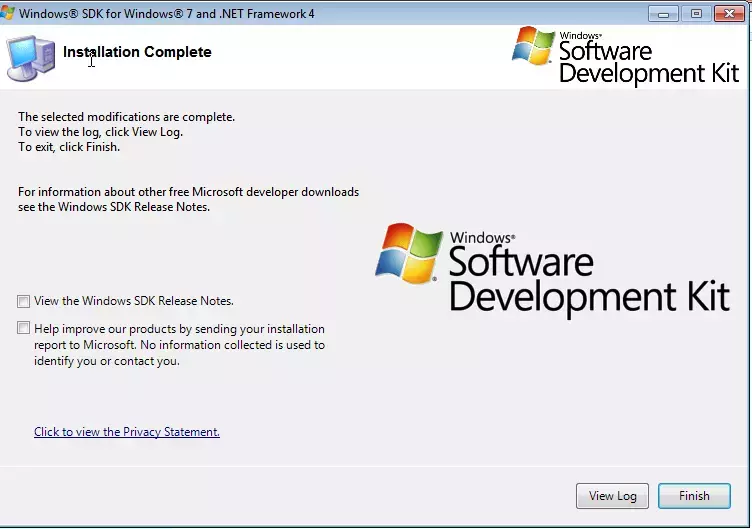Click the Windows flag icon in title bar
This screenshot has height=529, width=752.
[x=7, y=13]
